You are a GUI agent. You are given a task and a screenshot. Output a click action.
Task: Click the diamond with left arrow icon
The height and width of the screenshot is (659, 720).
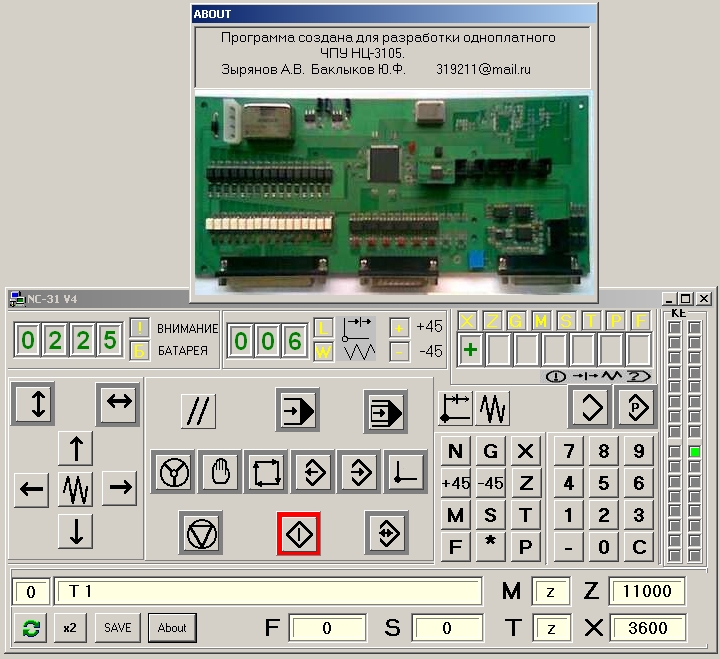313,472
